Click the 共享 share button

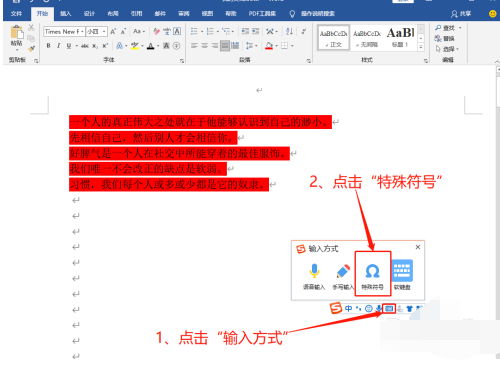461,14
